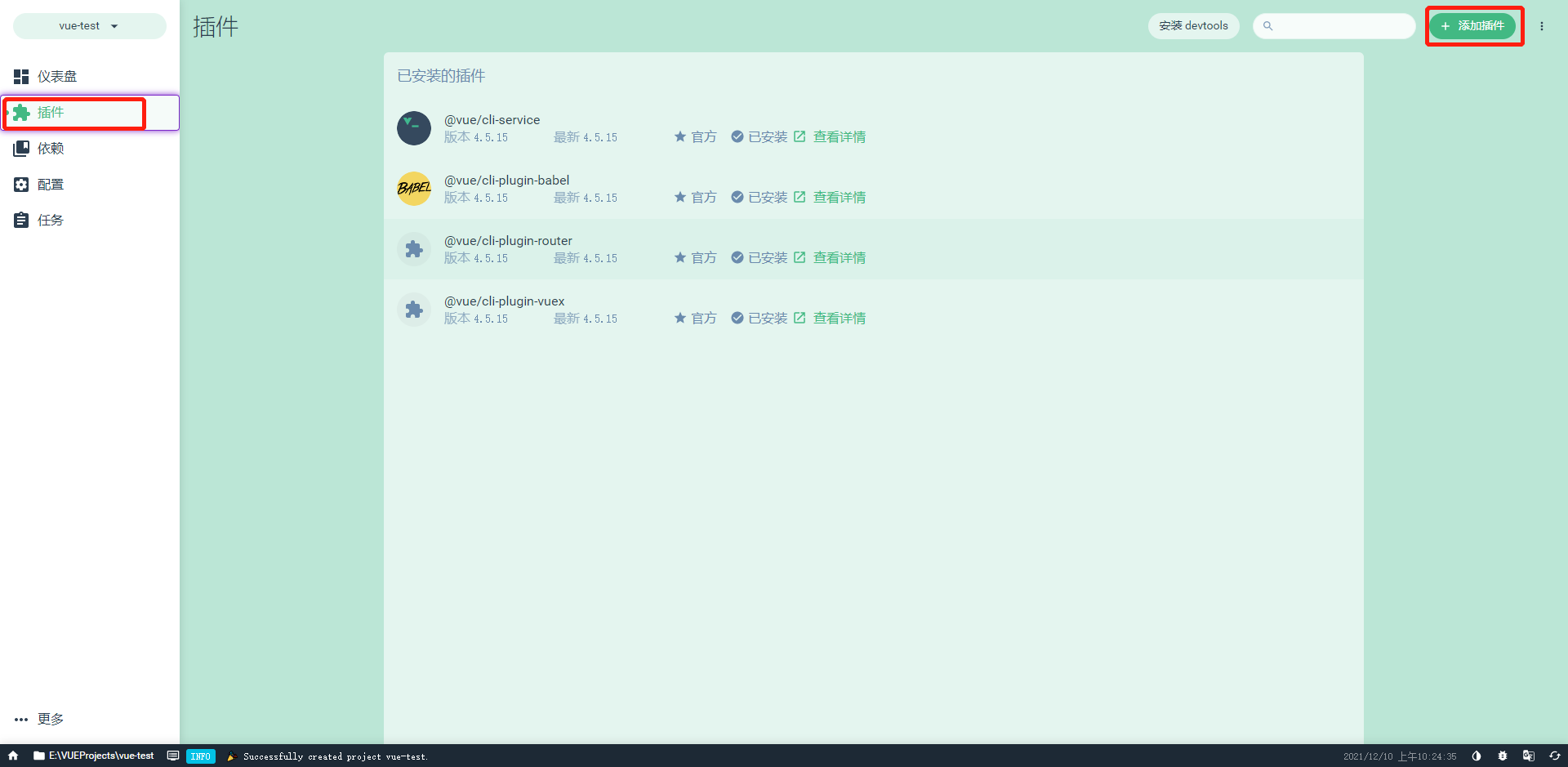
Task: Open 查看详情 for cli-plugin-router
Action: pyautogui.click(x=830, y=258)
